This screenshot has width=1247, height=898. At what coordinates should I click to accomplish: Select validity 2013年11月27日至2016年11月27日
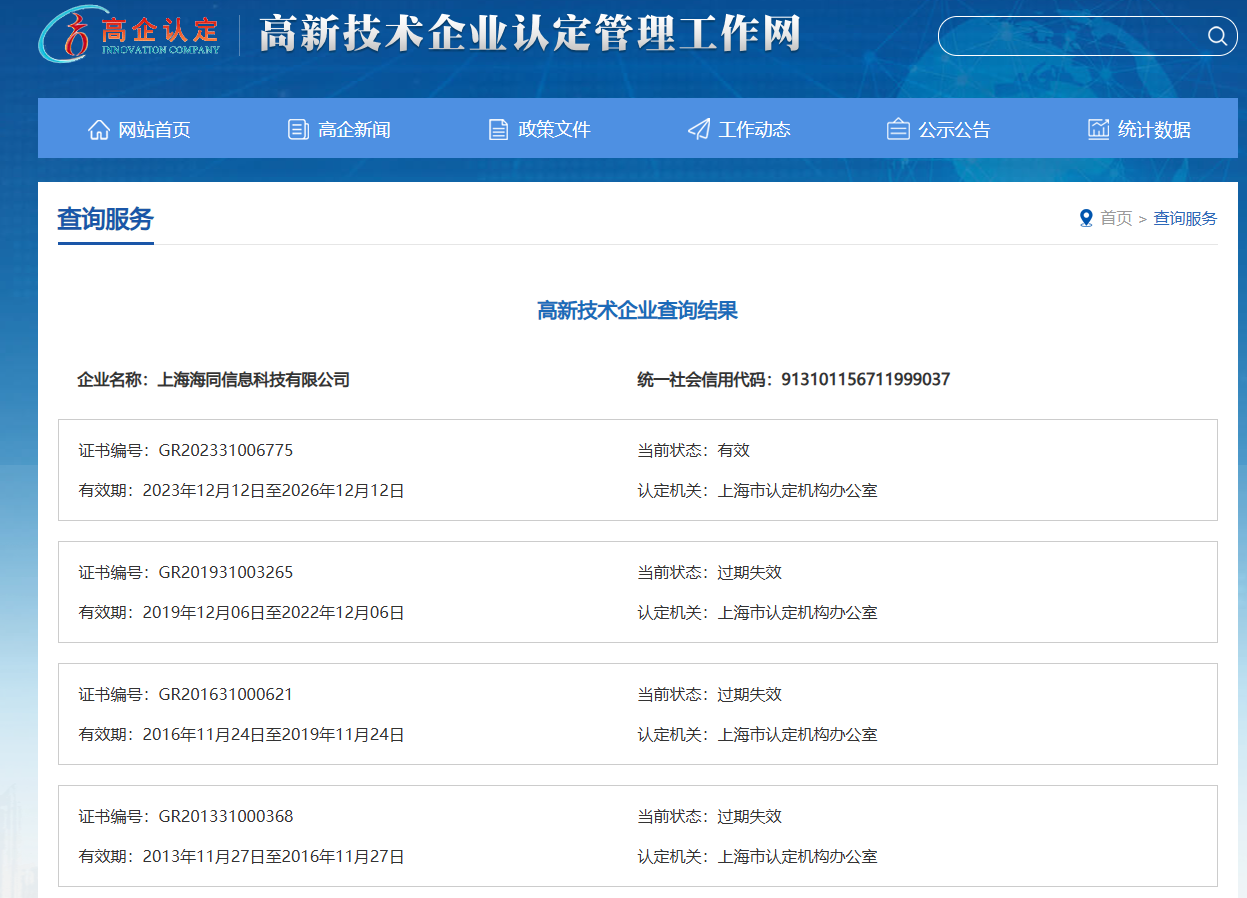(x=274, y=857)
